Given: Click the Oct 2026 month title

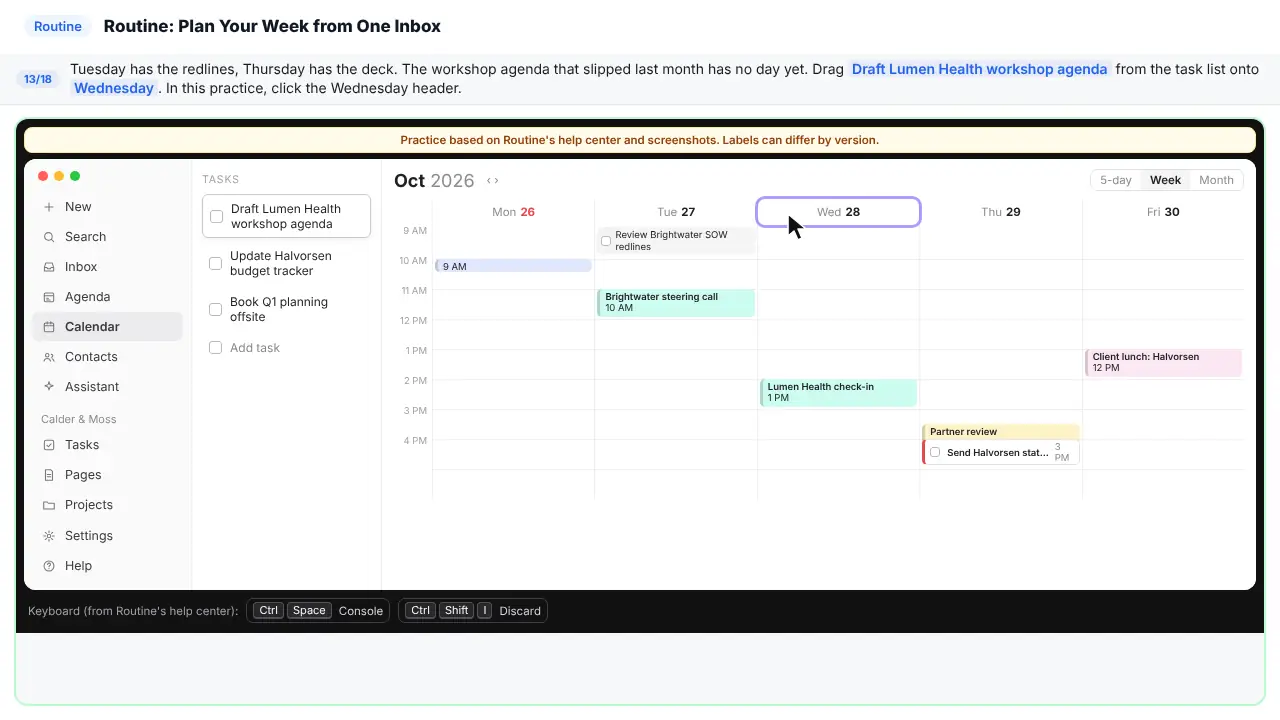Looking at the screenshot, I should 434,181.
